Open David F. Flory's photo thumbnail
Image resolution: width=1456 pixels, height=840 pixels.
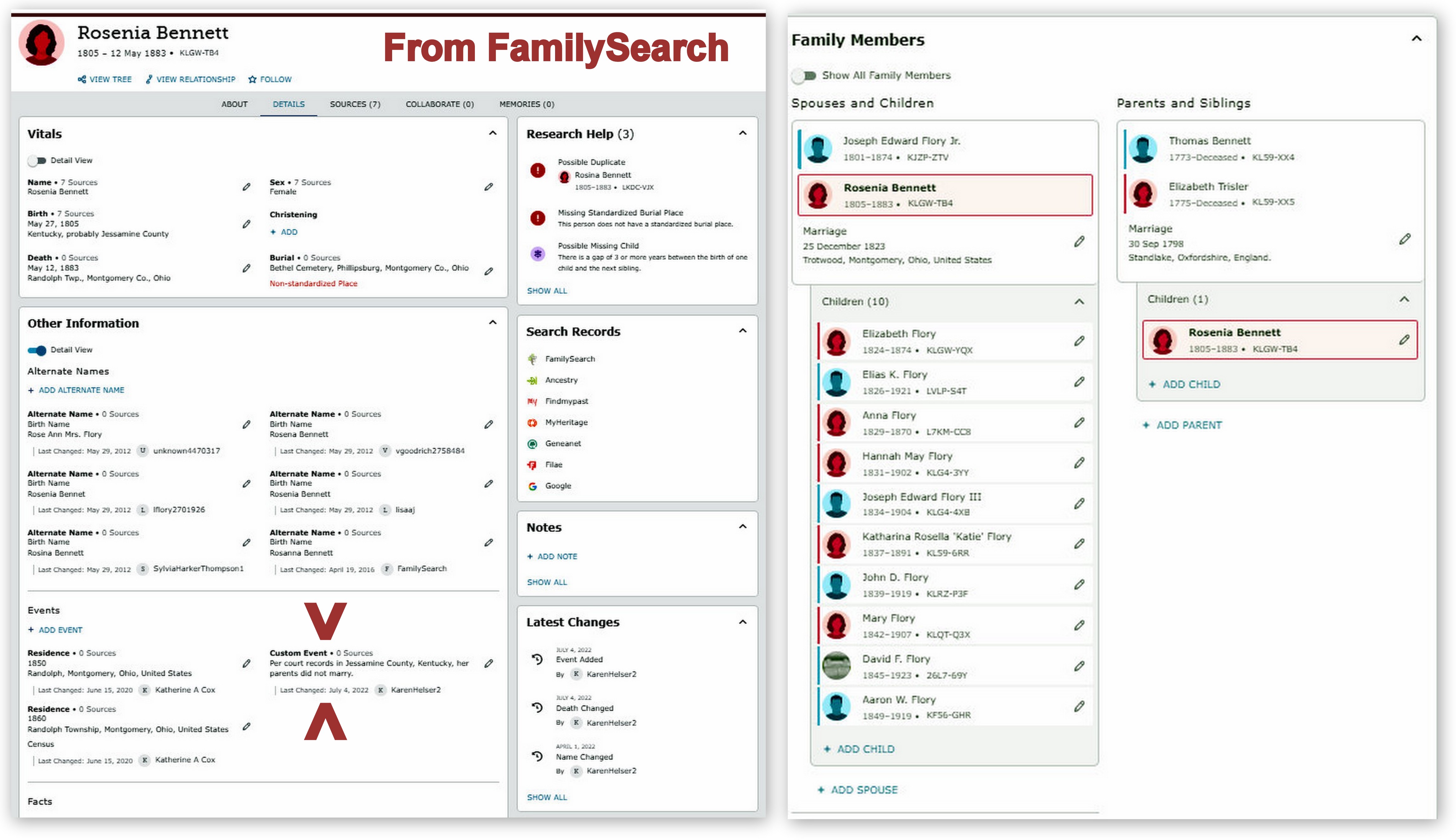(836, 666)
